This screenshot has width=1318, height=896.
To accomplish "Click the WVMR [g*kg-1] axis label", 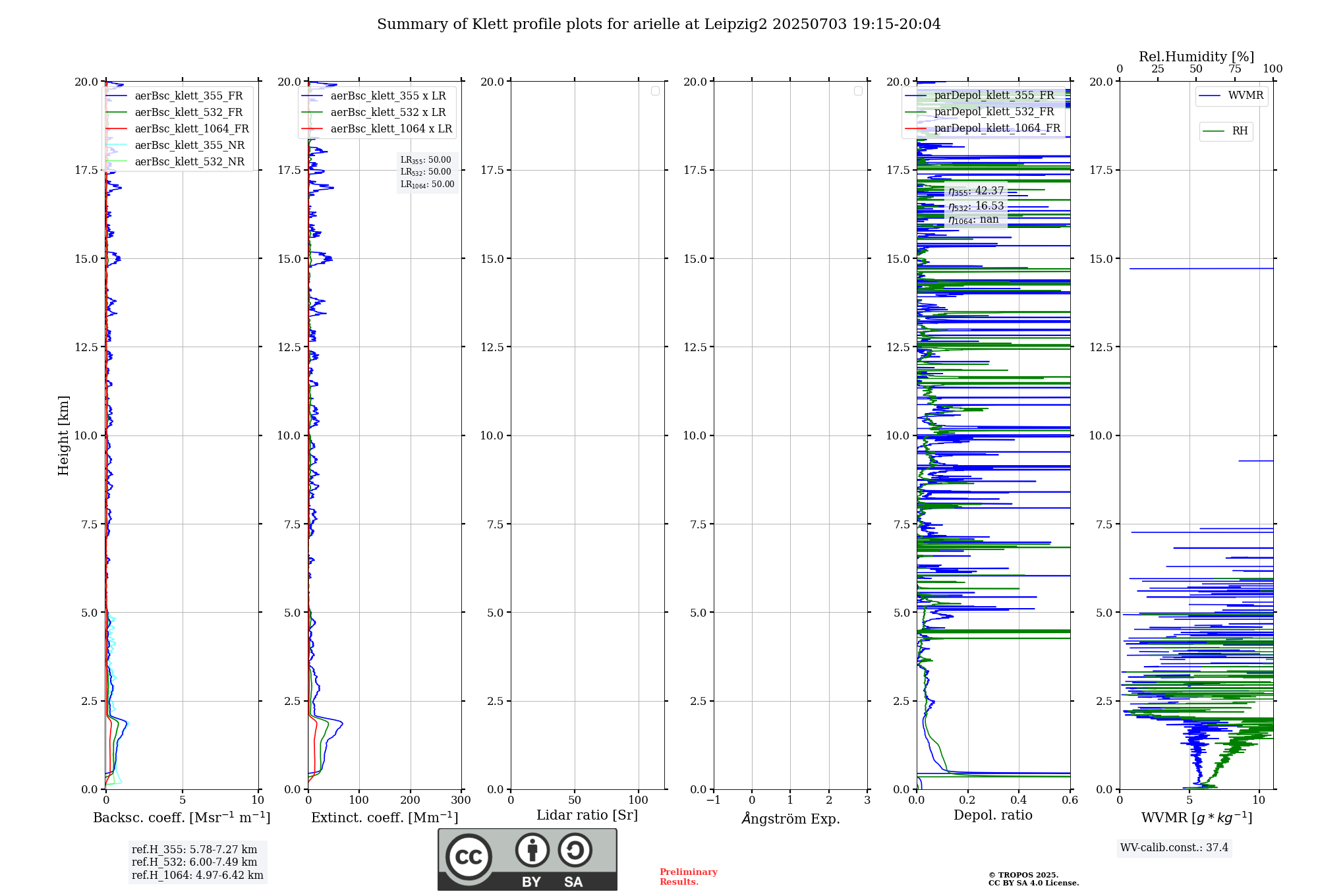I will tap(1197, 818).
